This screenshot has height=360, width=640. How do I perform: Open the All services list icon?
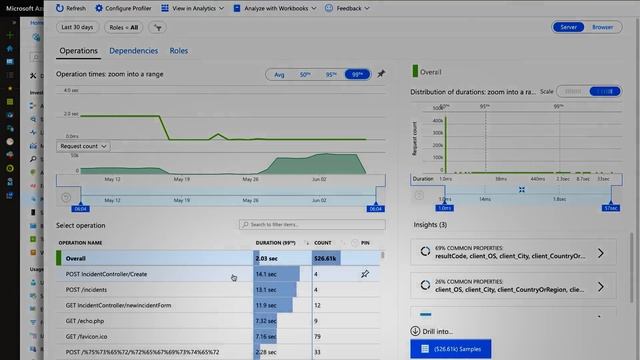click(10, 75)
